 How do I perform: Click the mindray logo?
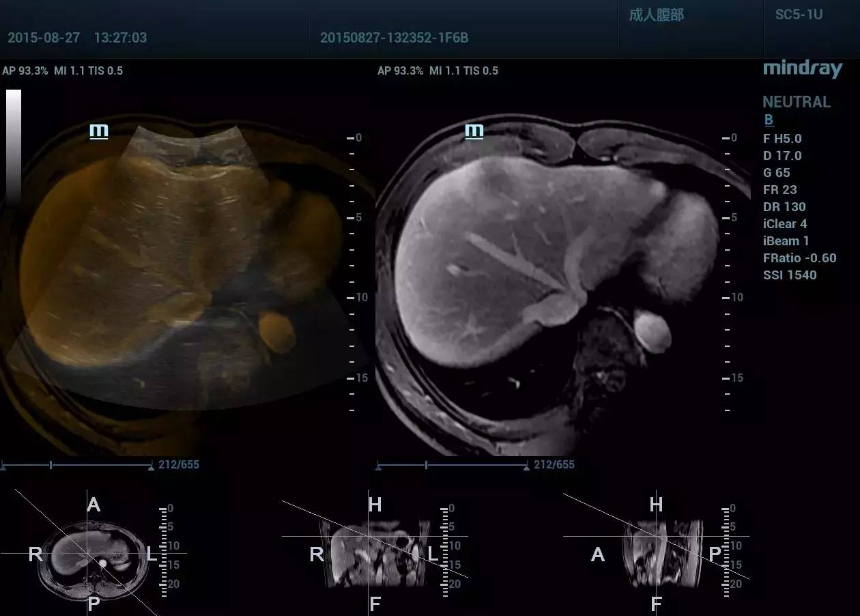pos(802,69)
